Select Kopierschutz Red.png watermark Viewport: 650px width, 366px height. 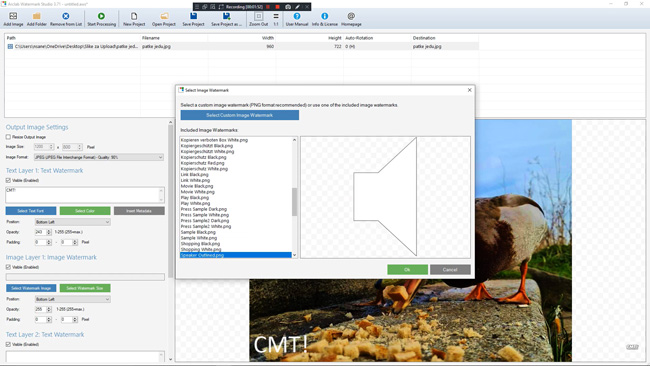(x=202, y=163)
